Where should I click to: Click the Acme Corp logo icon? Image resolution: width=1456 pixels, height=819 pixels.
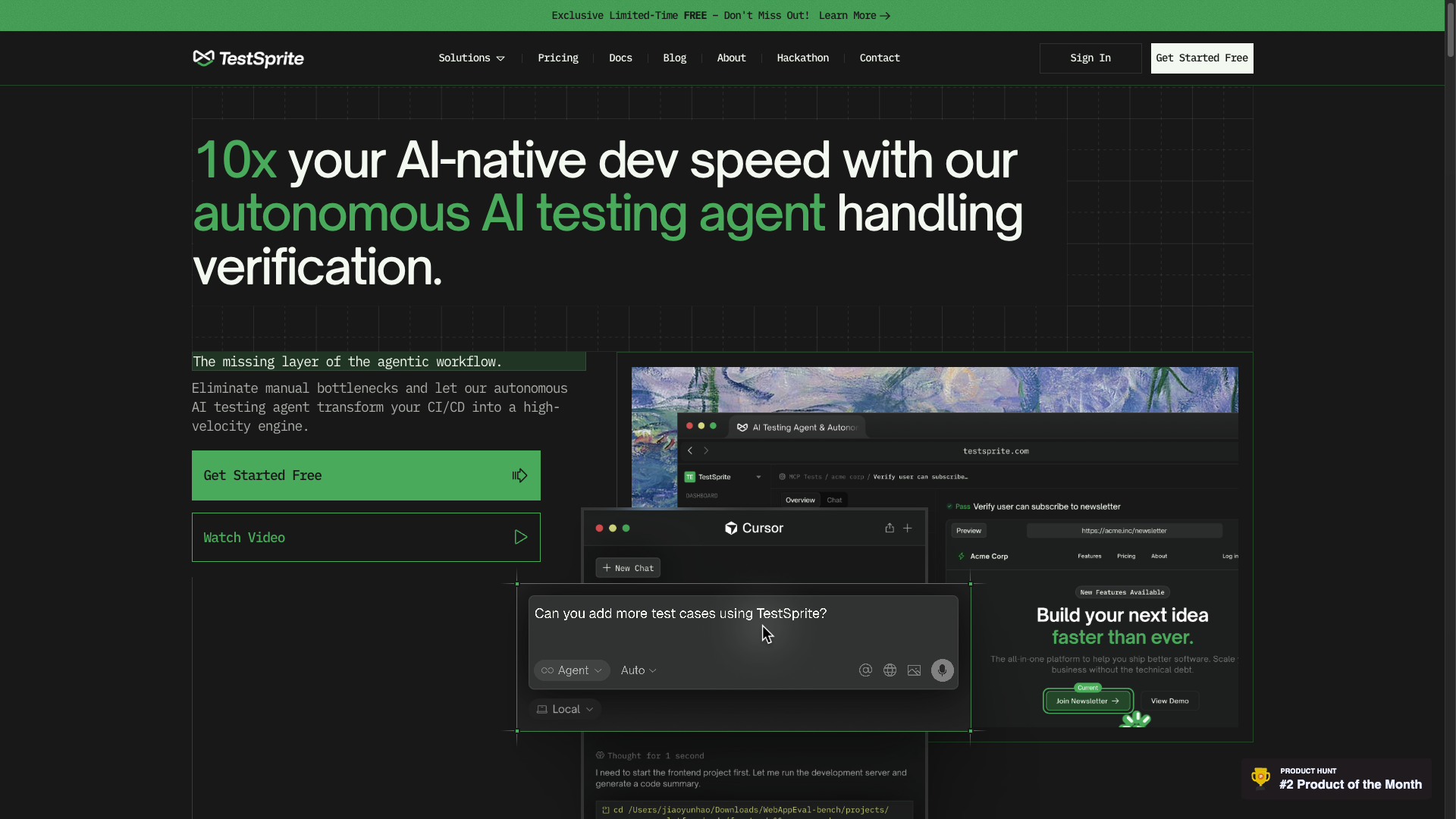pos(962,557)
